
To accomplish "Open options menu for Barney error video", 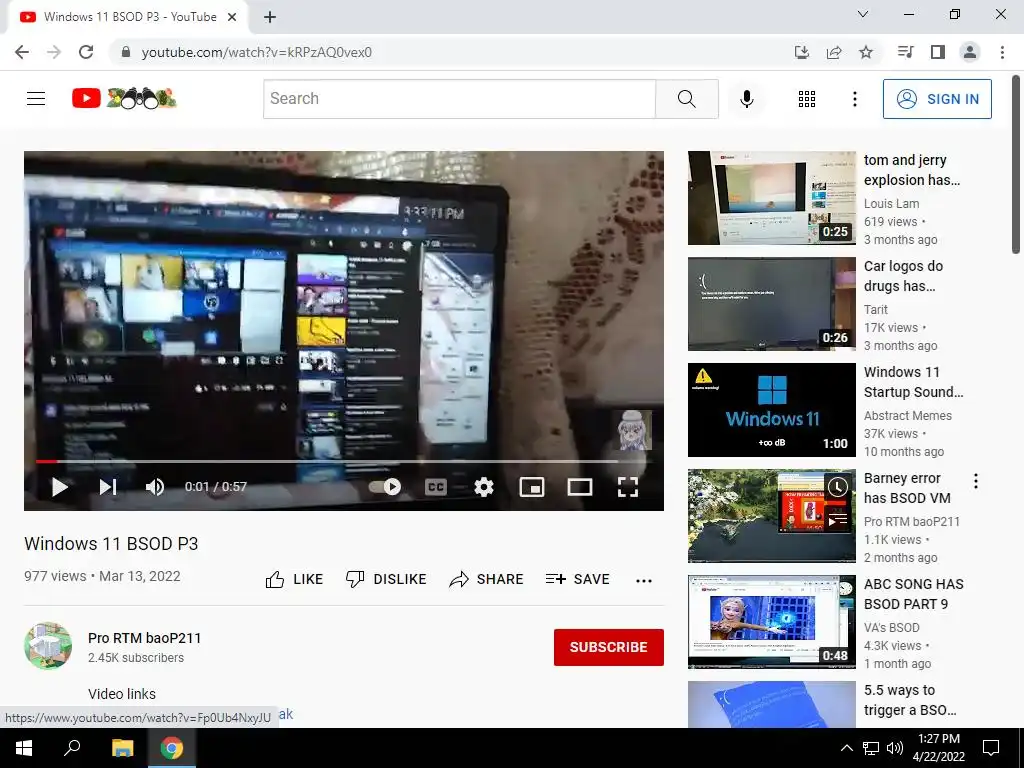I will point(976,481).
